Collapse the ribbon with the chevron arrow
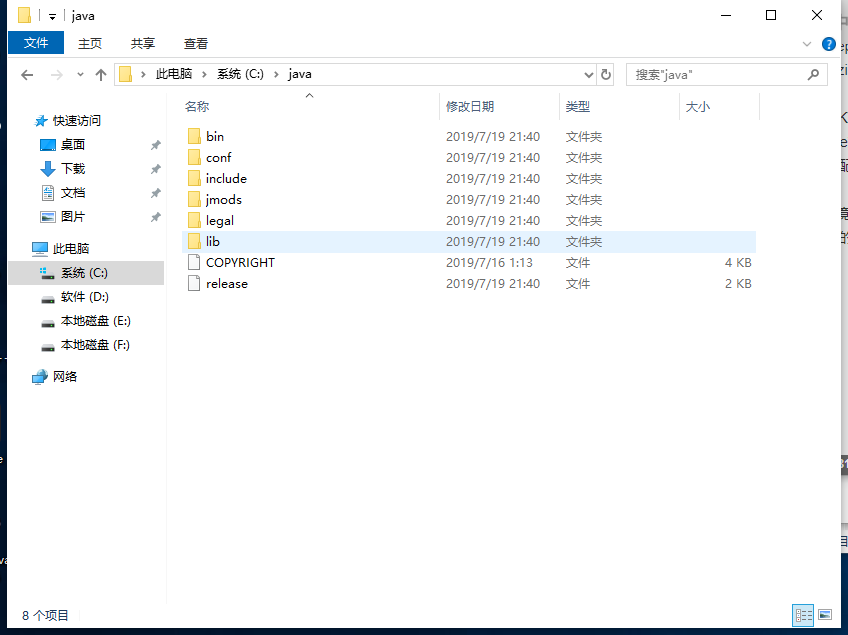Viewport: 848px width, 635px height. tap(806, 44)
